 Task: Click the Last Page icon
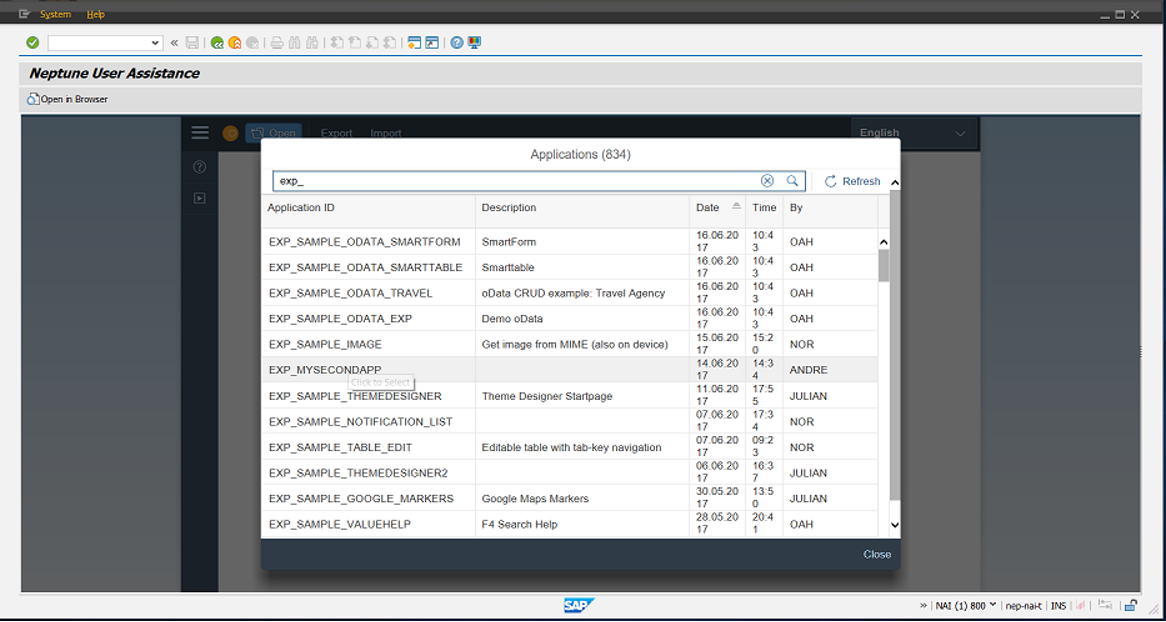[x=390, y=43]
